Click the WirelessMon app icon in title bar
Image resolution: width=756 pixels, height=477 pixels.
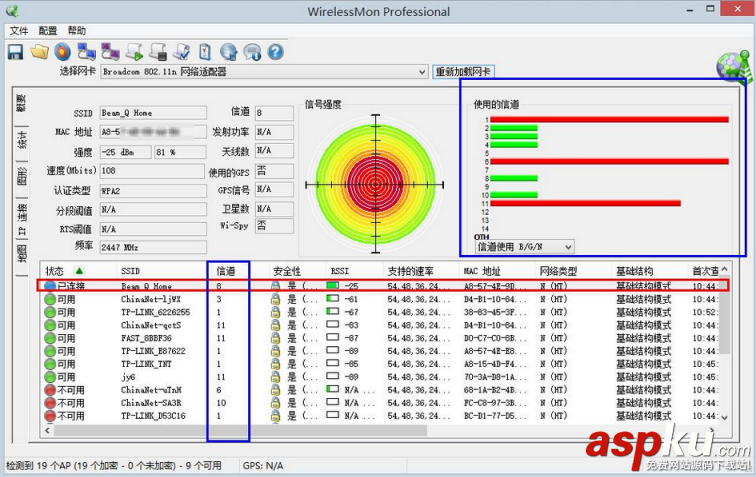[x=13, y=11]
